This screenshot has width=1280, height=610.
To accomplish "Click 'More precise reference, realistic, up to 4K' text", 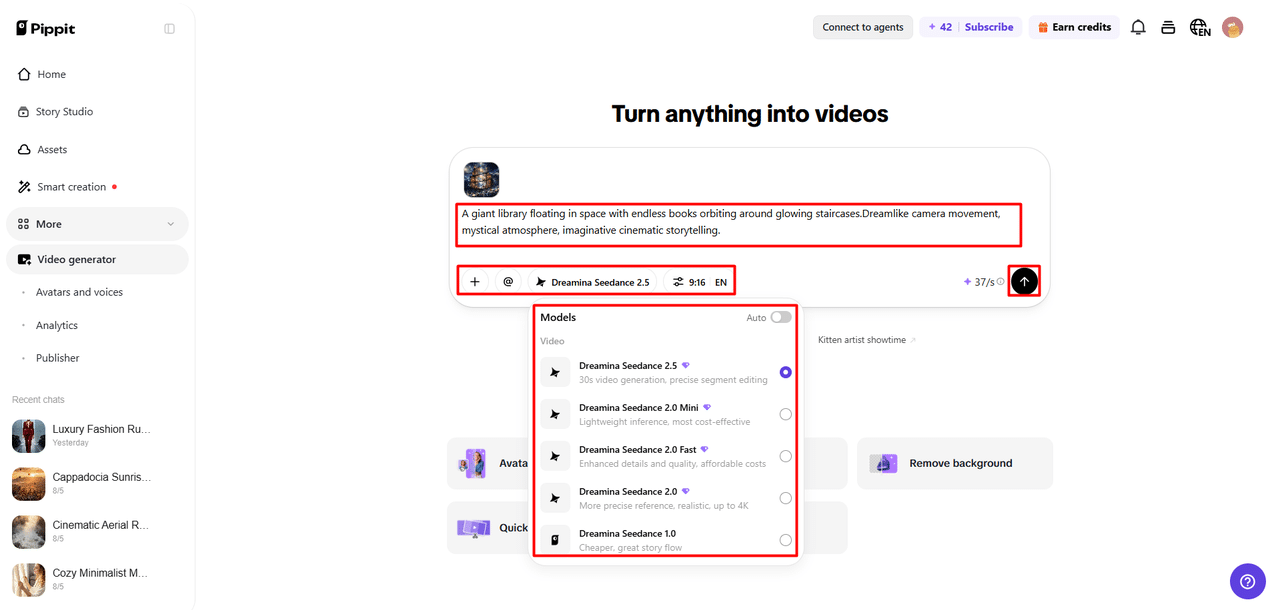I will click(666, 506).
